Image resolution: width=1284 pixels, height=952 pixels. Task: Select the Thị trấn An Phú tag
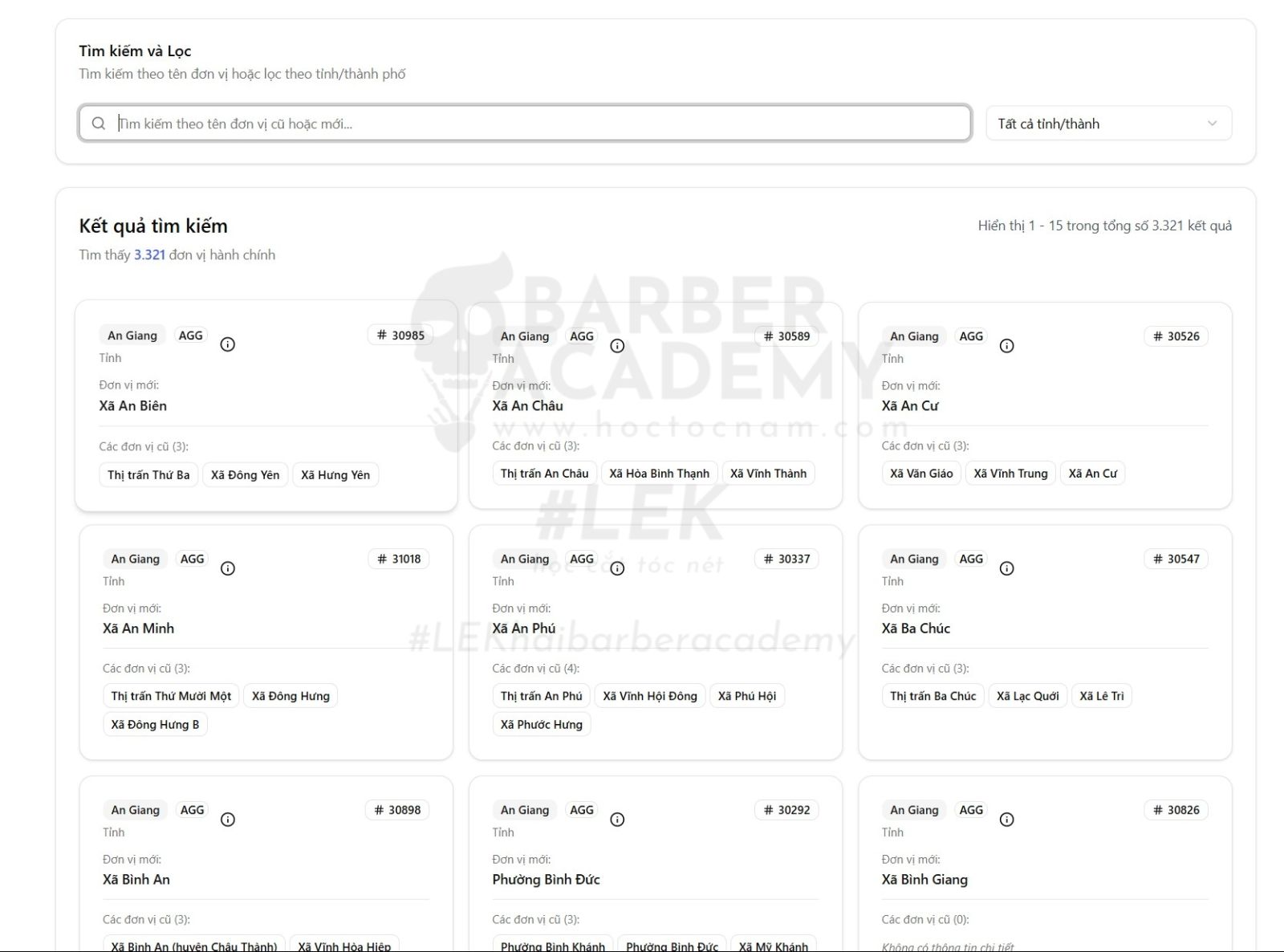[x=542, y=696]
